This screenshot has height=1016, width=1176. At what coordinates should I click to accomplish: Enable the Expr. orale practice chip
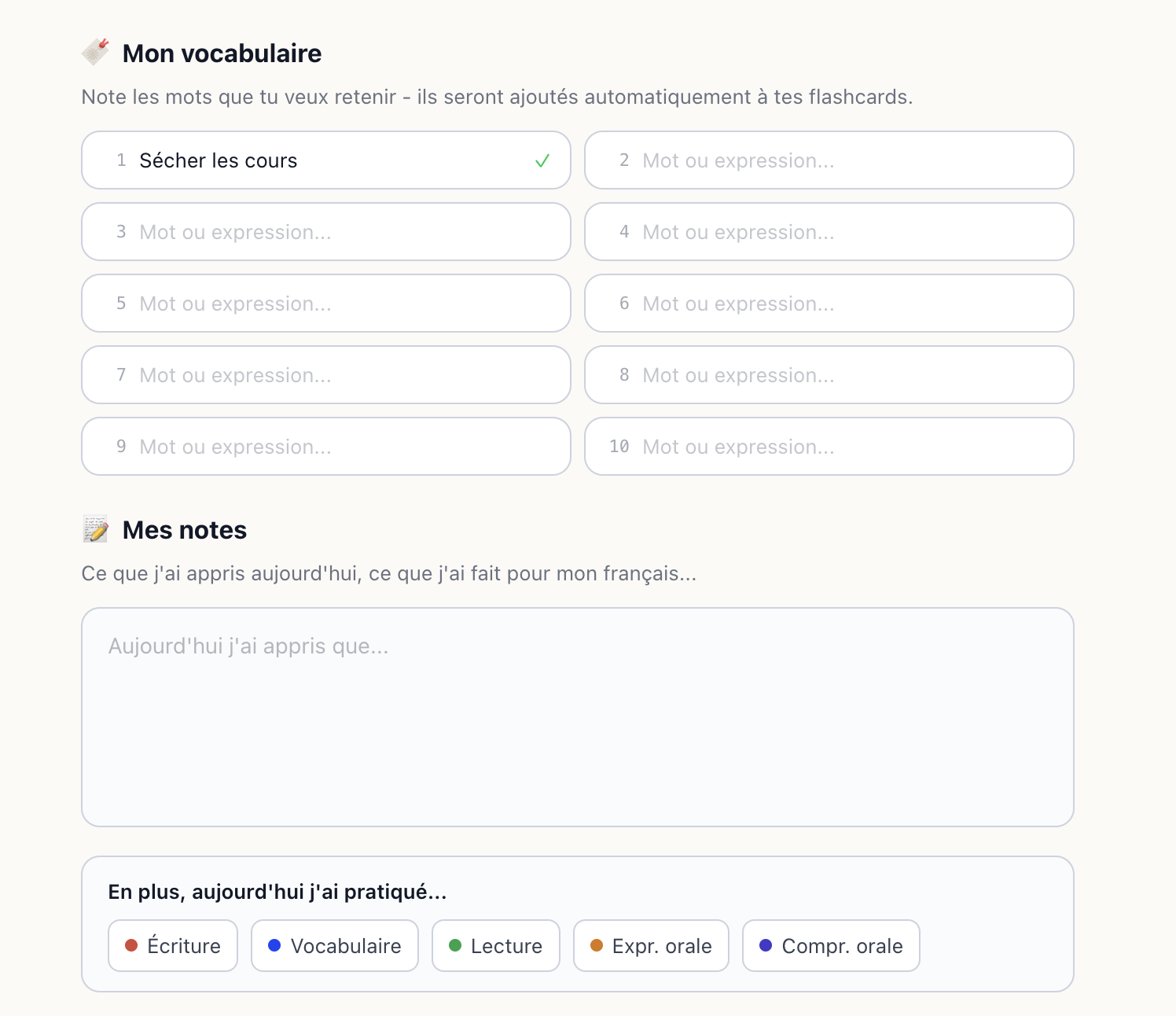coord(652,945)
